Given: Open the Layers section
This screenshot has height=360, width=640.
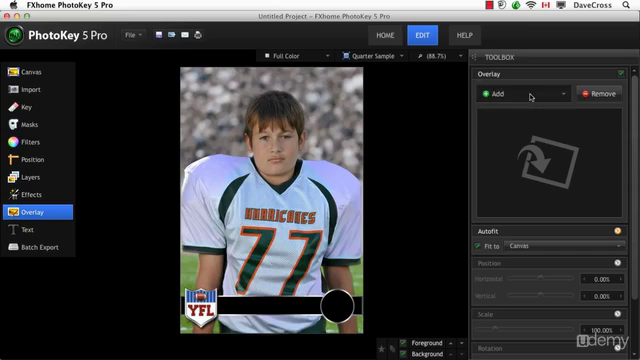Looking at the screenshot, I should tap(38, 178).
